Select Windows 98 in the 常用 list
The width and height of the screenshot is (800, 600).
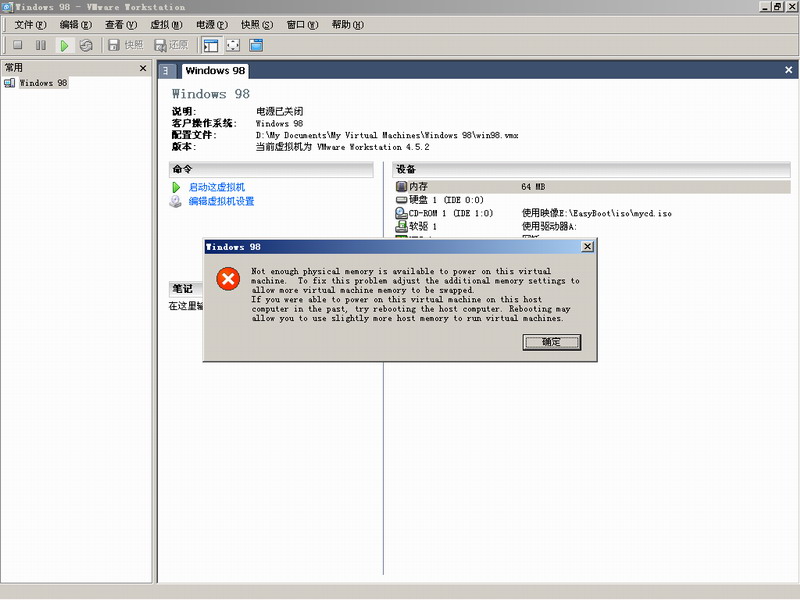tap(43, 83)
